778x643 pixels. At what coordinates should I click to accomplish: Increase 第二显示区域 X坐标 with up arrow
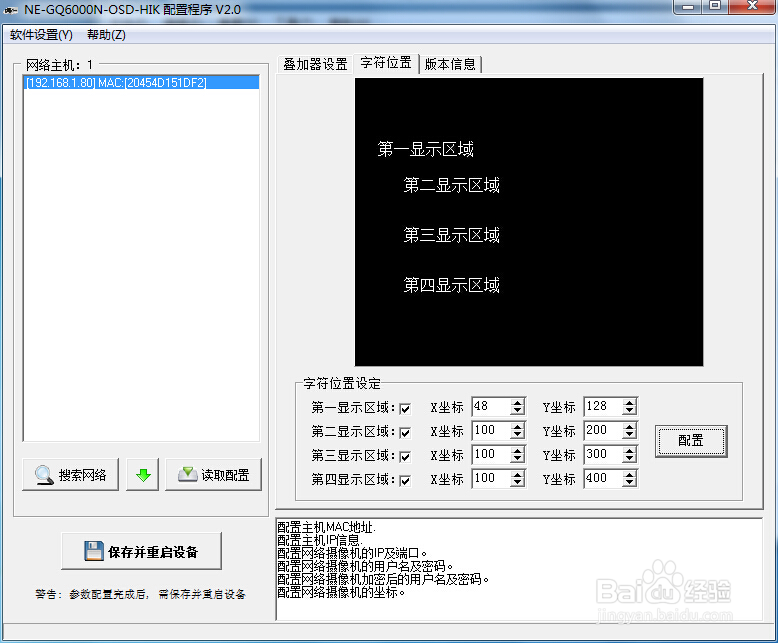tap(518, 427)
